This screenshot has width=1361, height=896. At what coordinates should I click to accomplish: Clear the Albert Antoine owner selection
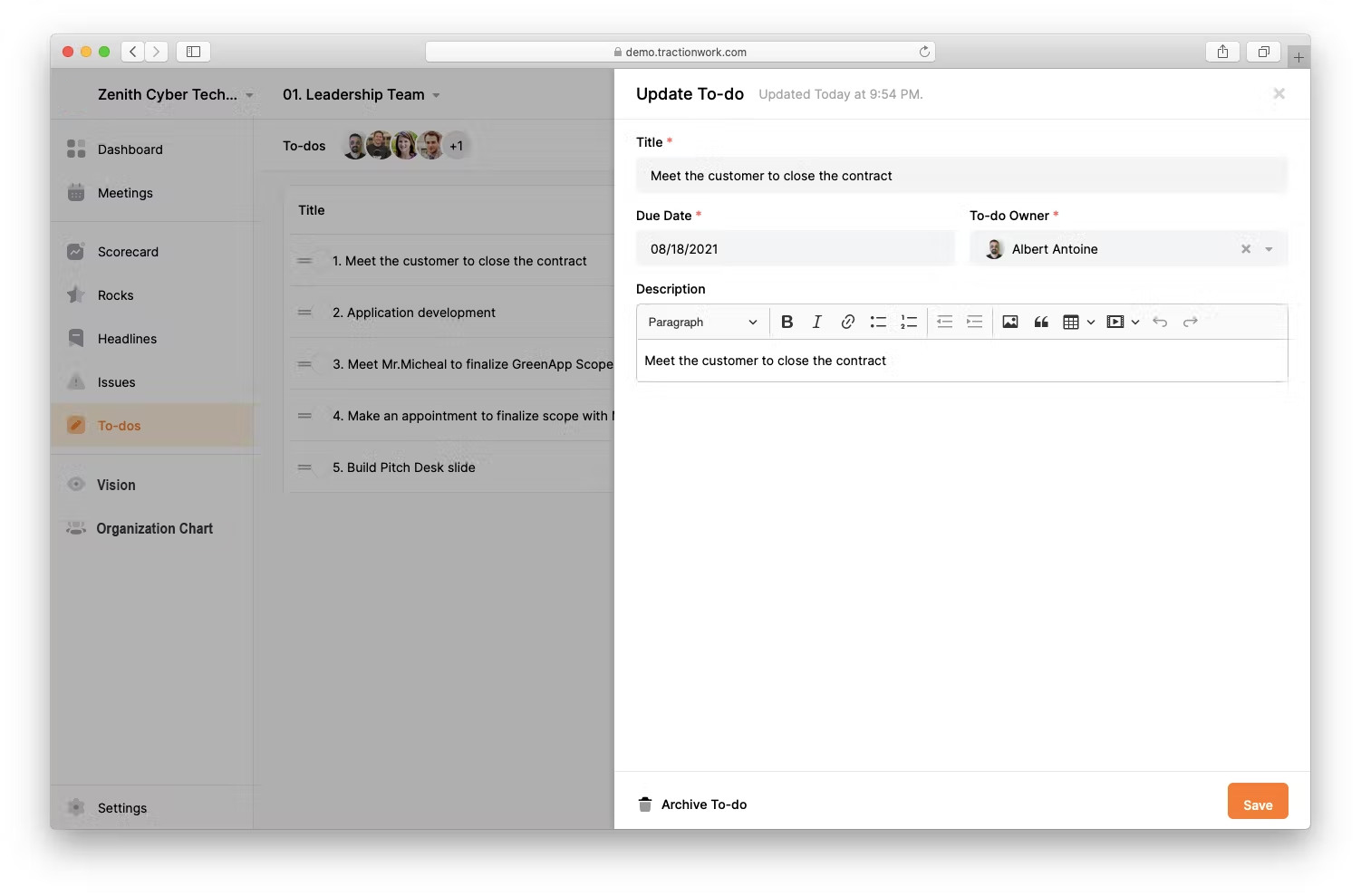(x=1246, y=249)
